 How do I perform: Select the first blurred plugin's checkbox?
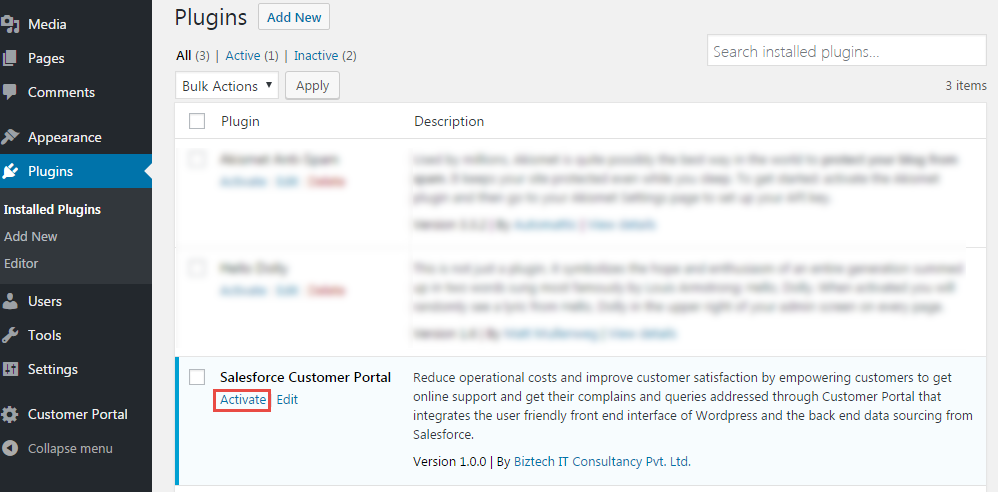click(x=197, y=159)
